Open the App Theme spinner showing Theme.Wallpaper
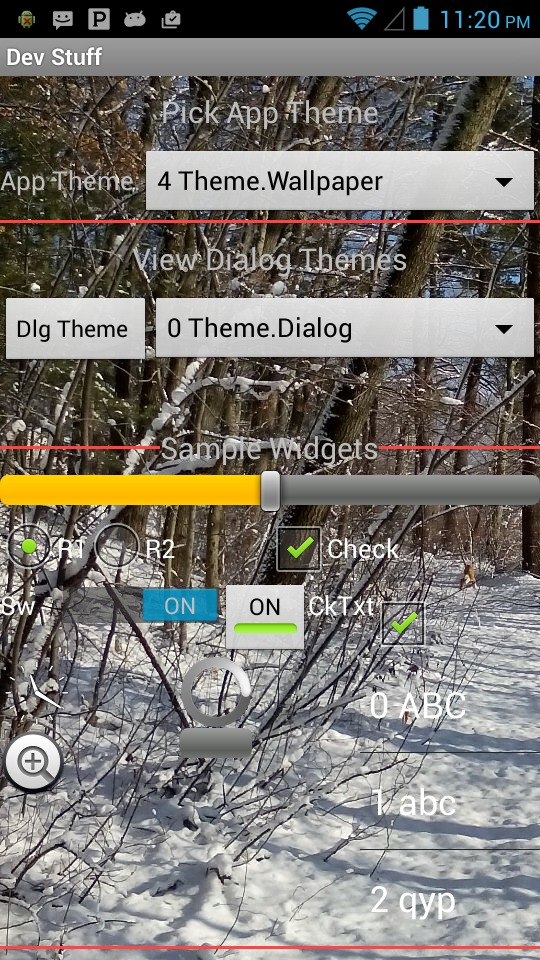This screenshot has height=960, width=540. (x=340, y=181)
